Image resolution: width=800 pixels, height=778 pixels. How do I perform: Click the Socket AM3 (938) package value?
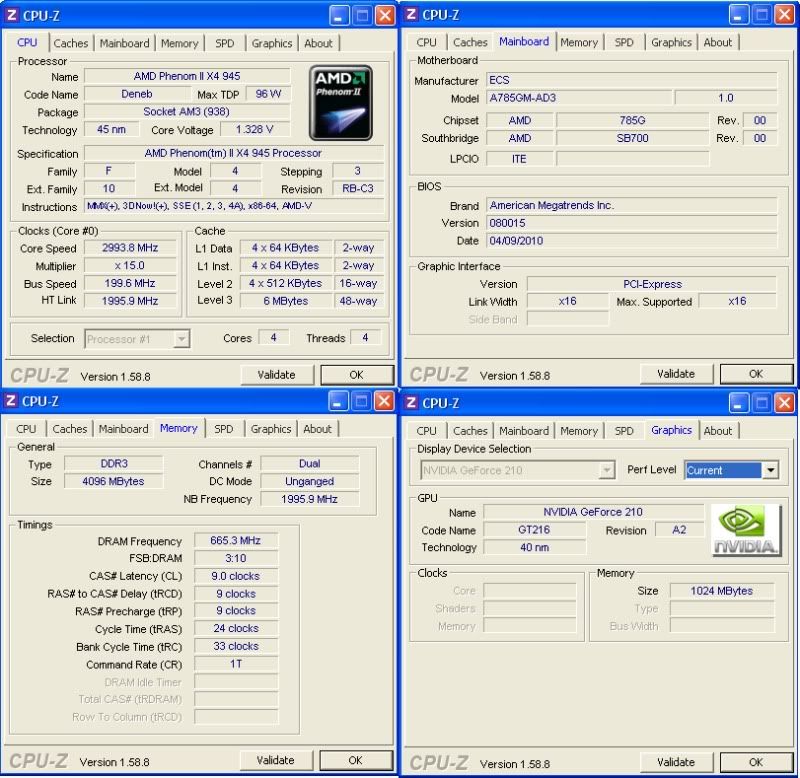[187, 112]
